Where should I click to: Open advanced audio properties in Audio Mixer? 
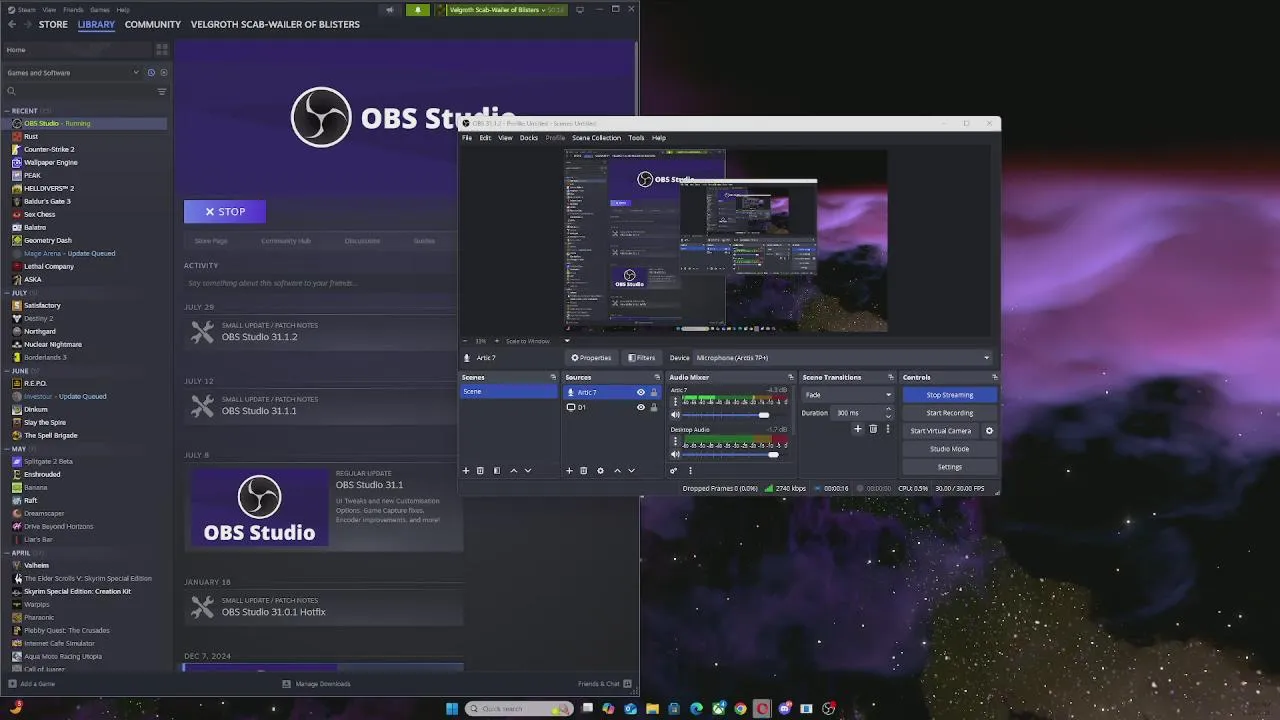pyautogui.click(x=674, y=471)
